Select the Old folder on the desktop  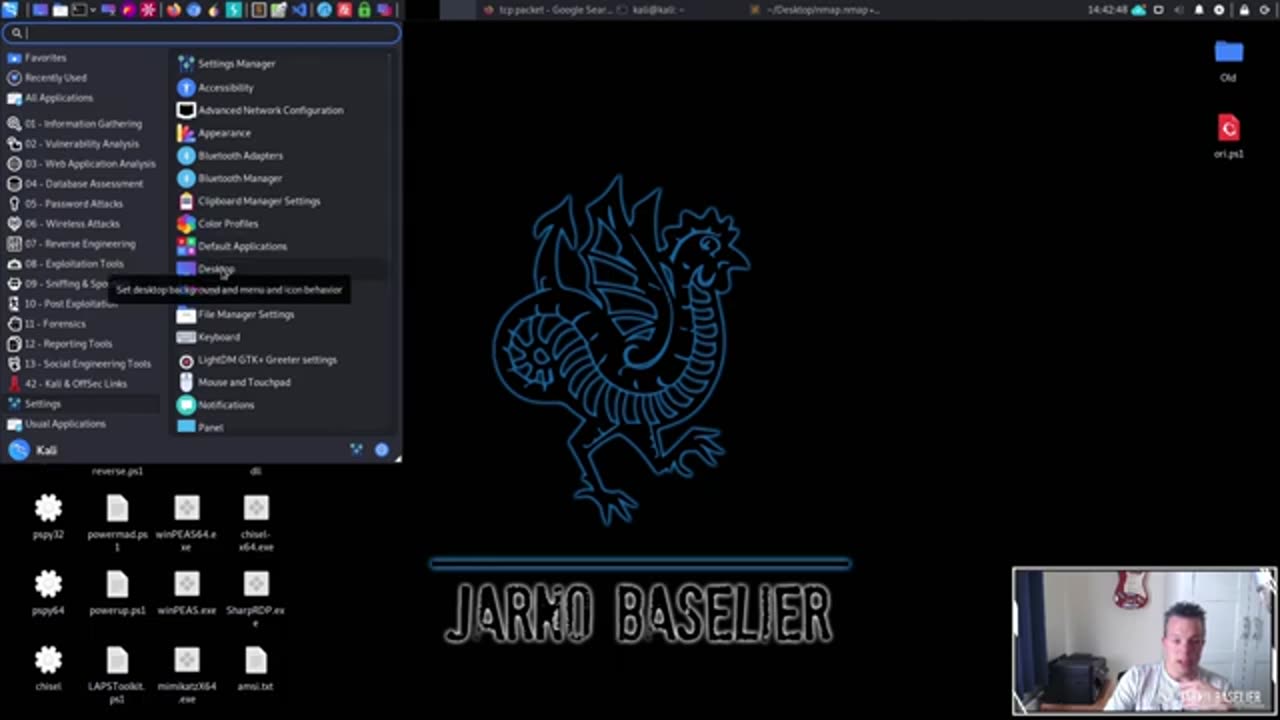(x=1228, y=60)
